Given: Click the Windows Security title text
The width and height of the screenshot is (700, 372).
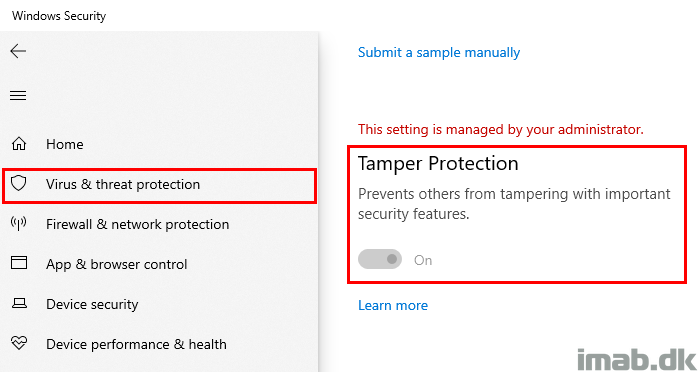Looking at the screenshot, I should (59, 16).
